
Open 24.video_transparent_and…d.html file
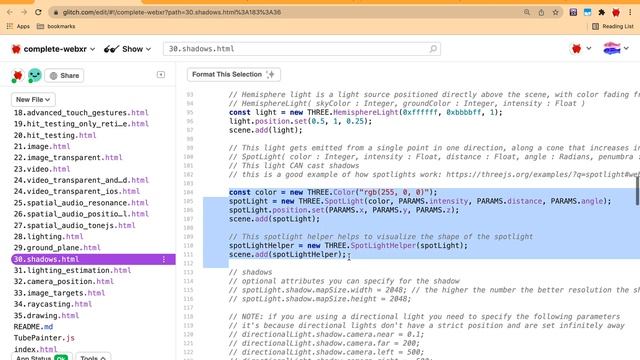point(81,180)
